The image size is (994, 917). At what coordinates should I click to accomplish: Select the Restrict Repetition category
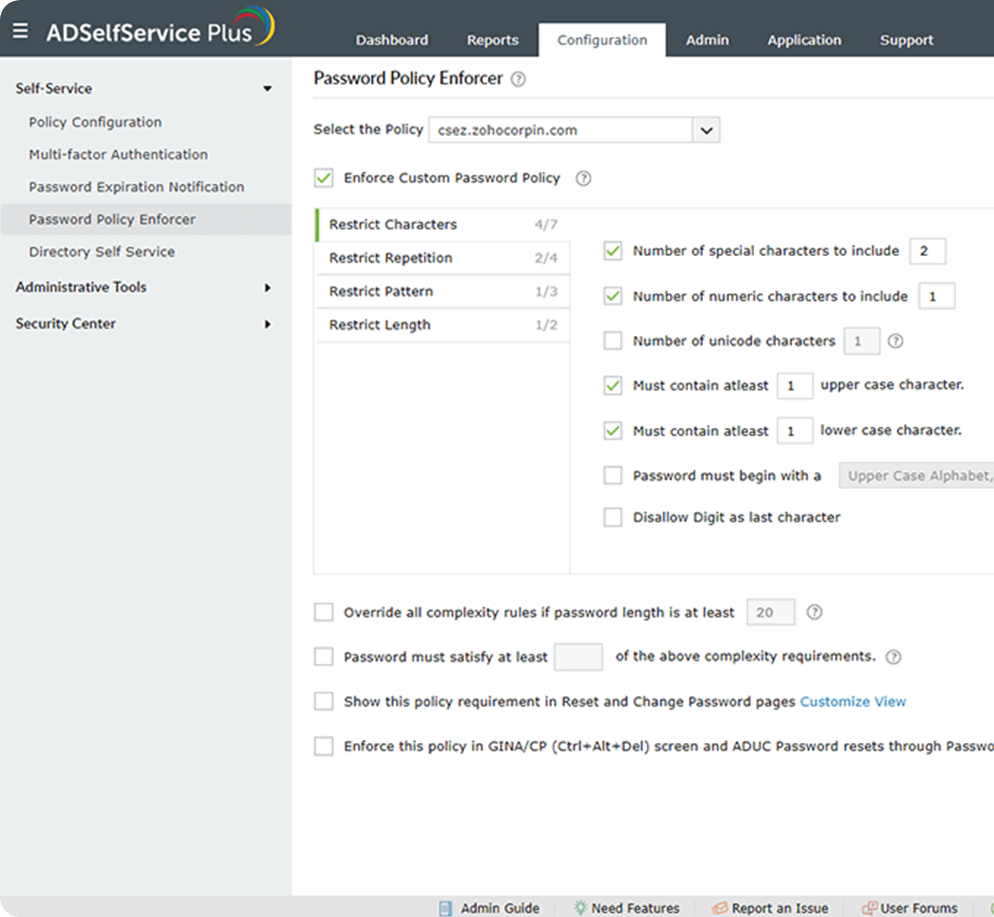(442, 258)
